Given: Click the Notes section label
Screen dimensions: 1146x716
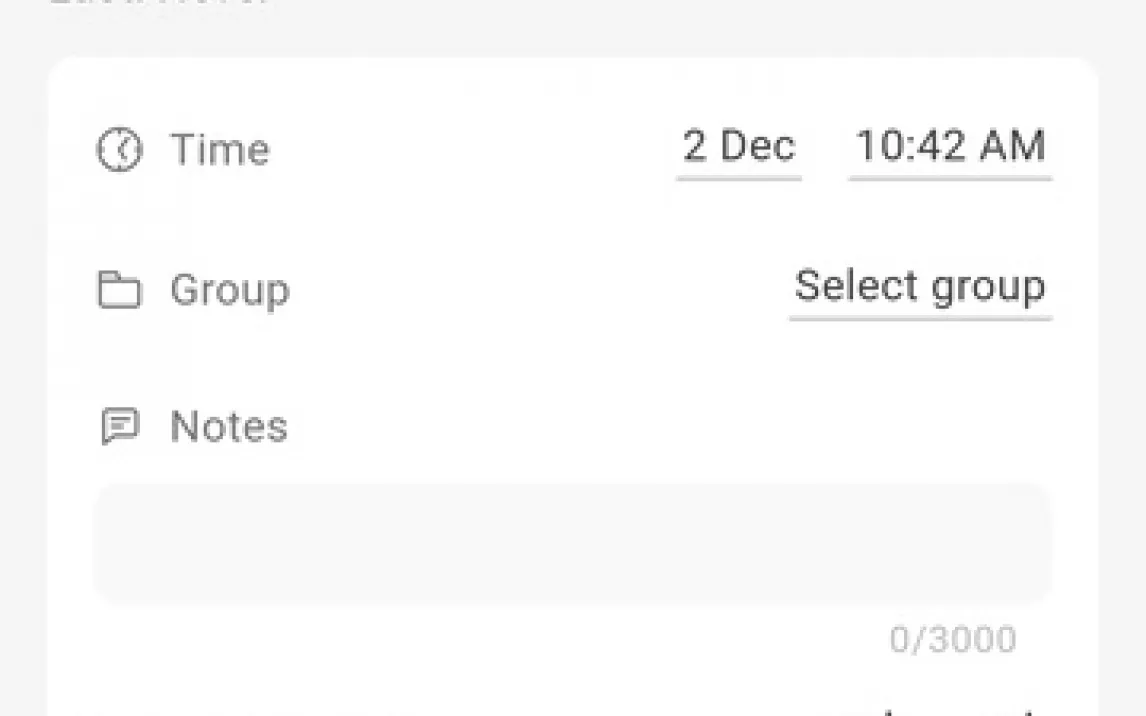Looking at the screenshot, I should (x=229, y=427).
